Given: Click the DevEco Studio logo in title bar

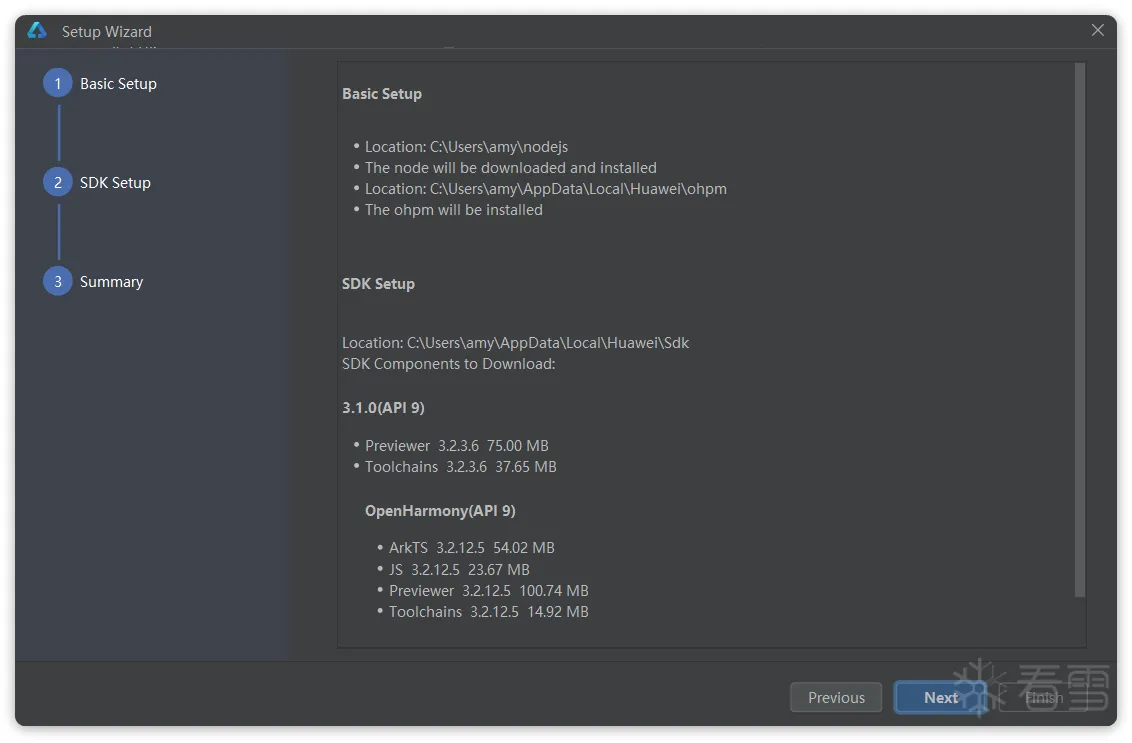Looking at the screenshot, I should click(x=37, y=31).
